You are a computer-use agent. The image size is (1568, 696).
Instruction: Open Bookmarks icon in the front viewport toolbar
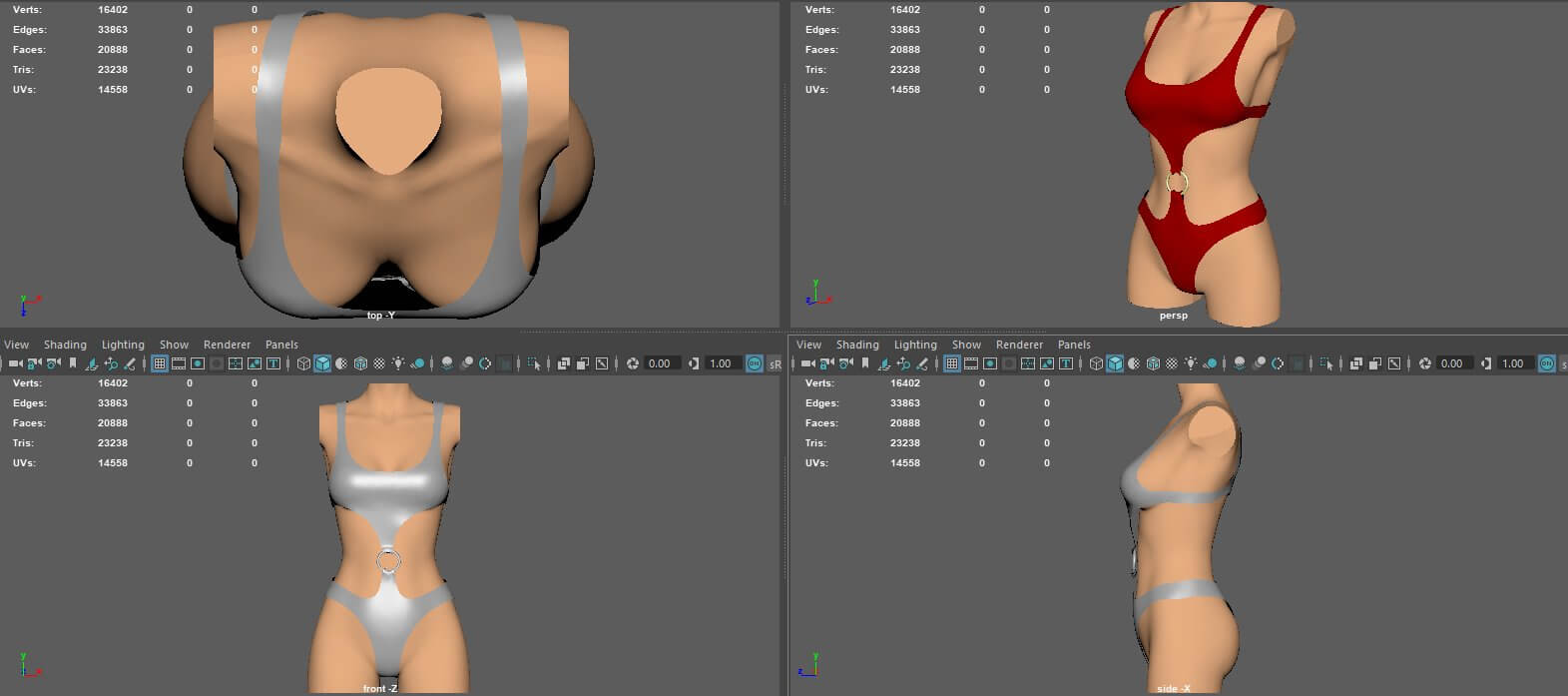[x=72, y=363]
